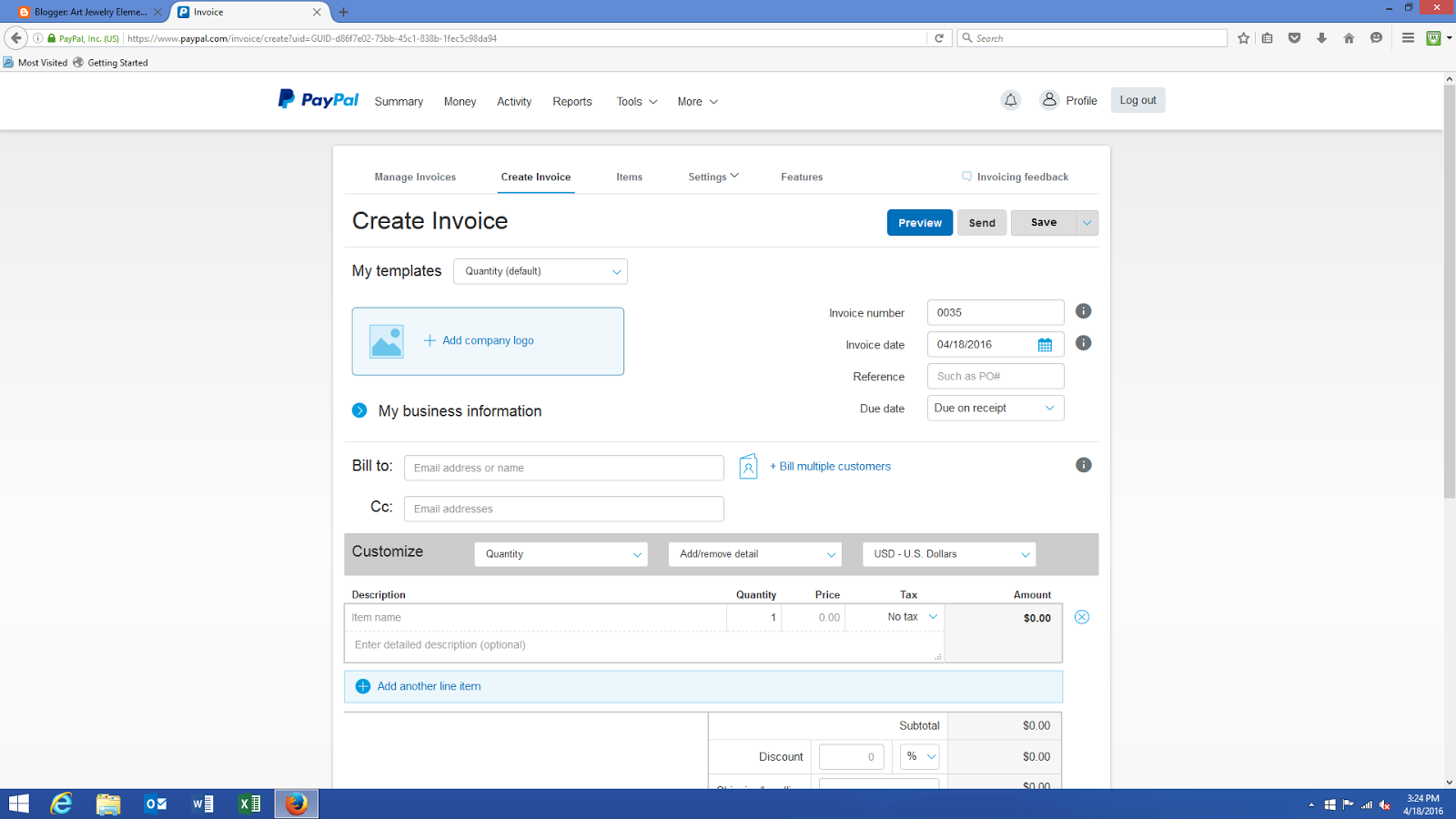Click the plus icon beside Add another line item
The image size is (1456, 819).
(363, 686)
